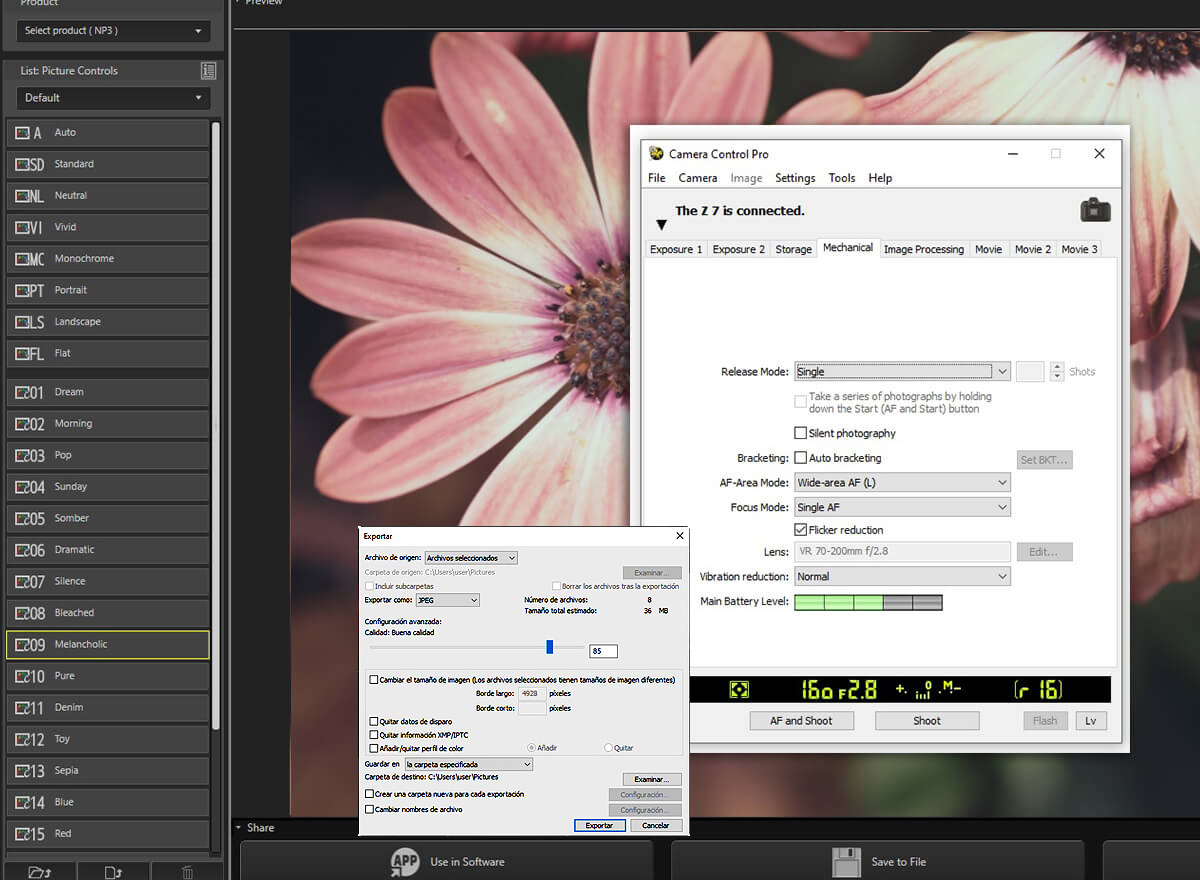Switch to the Image Processing tab
Viewport: 1200px width, 880px height.
tap(924, 250)
